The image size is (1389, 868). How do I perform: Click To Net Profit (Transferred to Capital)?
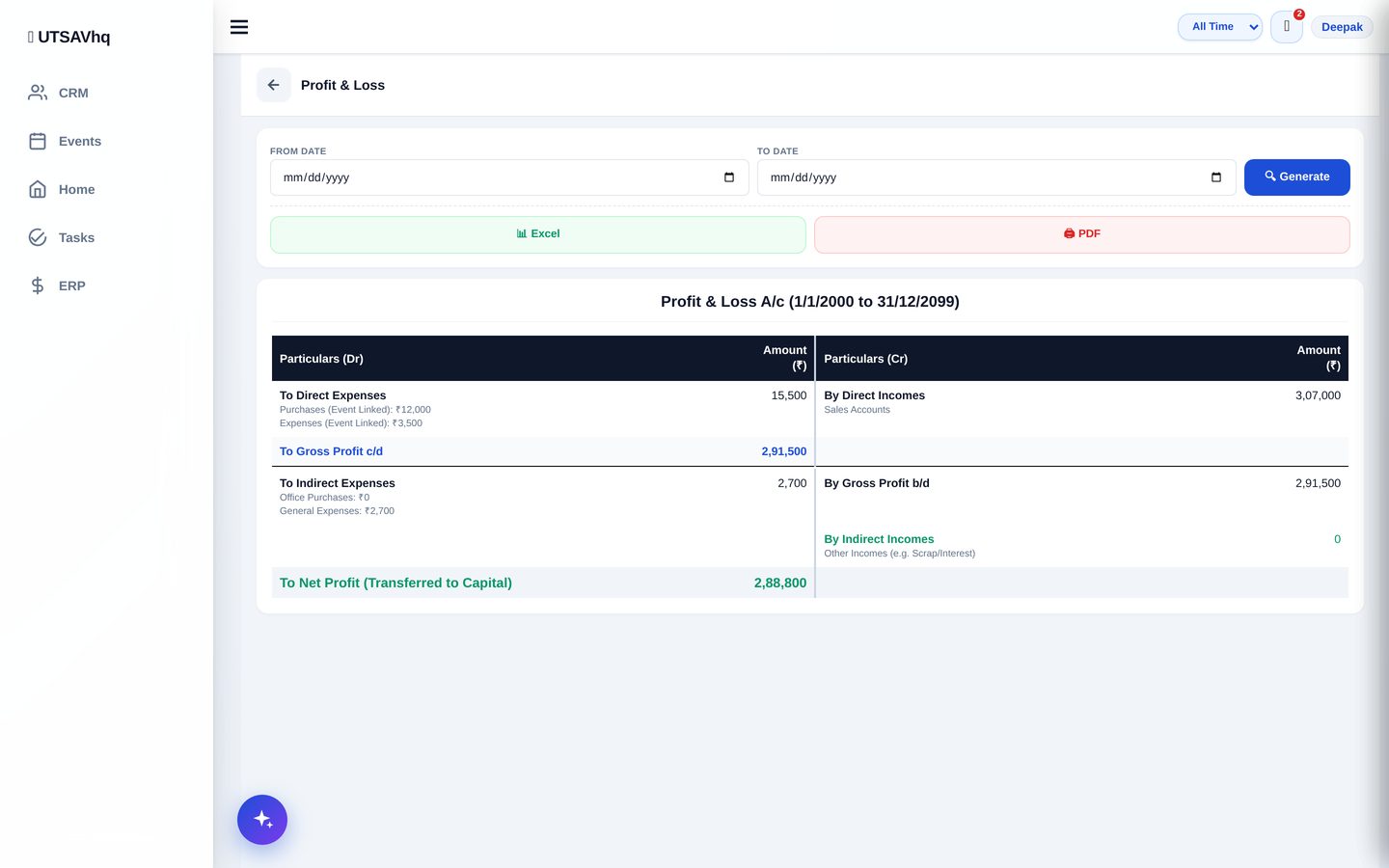(x=395, y=583)
